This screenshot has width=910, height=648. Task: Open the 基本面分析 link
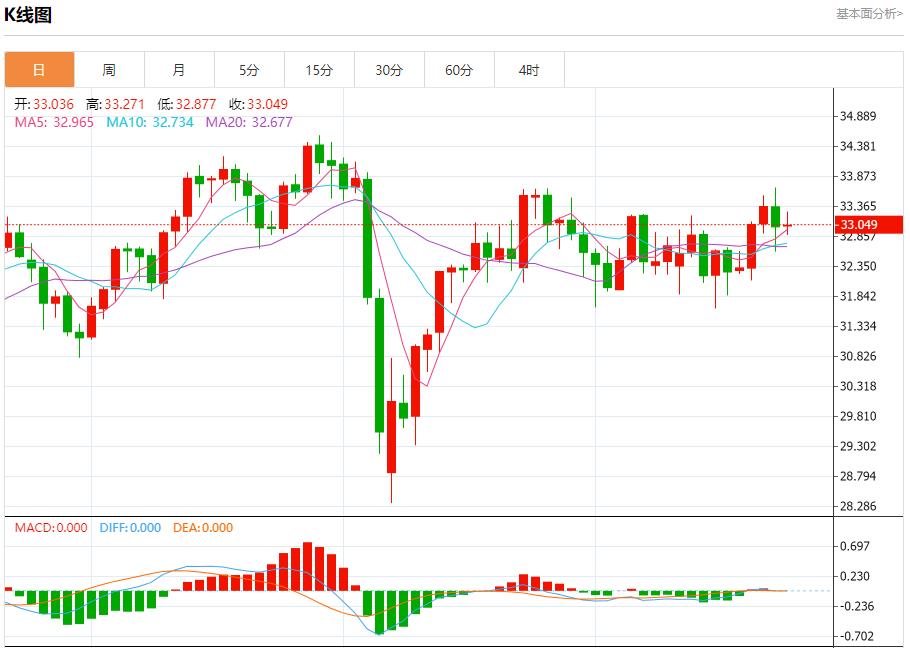pos(869,13)
